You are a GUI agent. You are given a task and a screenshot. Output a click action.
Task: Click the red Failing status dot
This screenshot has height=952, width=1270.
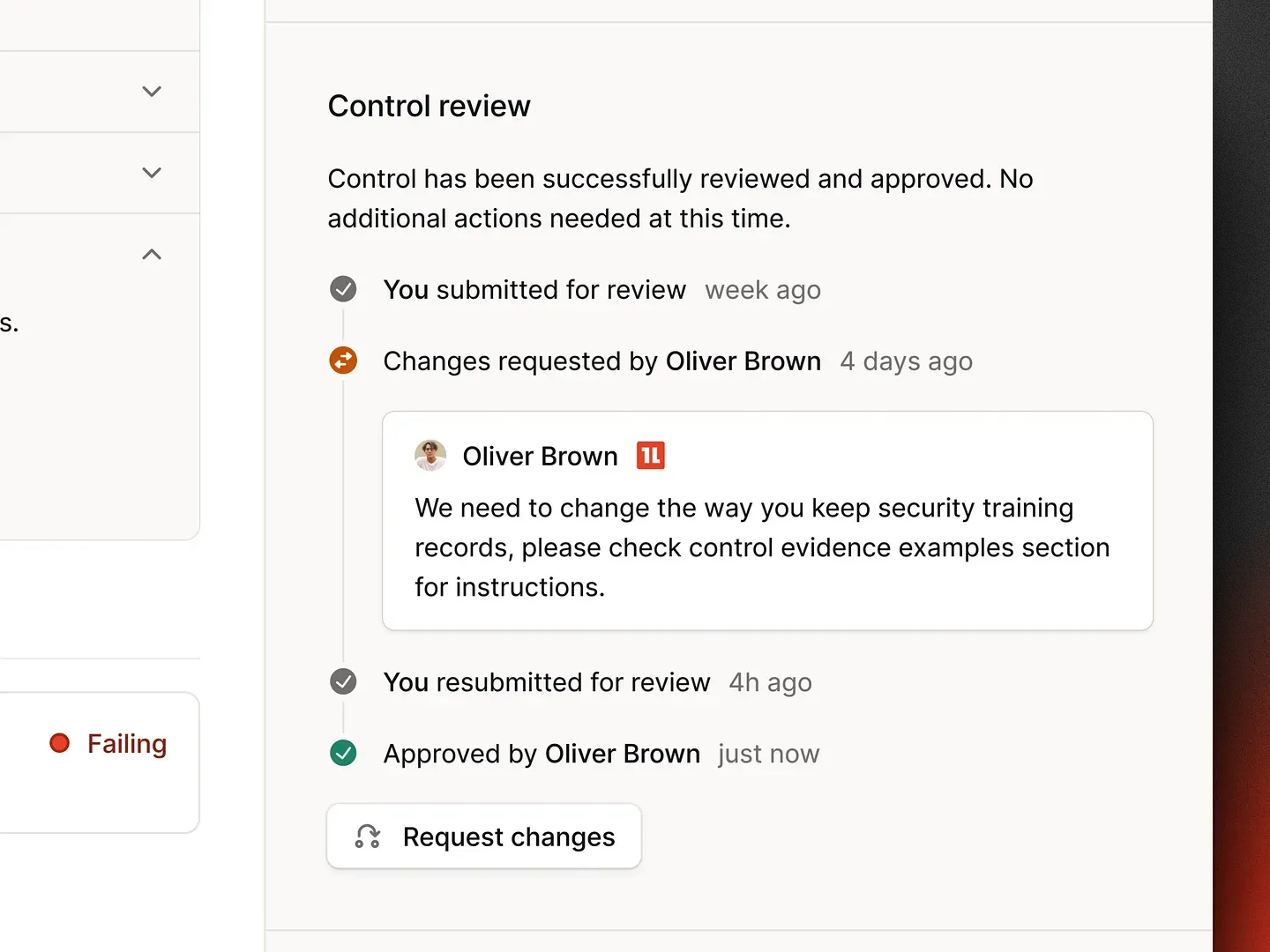(60, 743)
